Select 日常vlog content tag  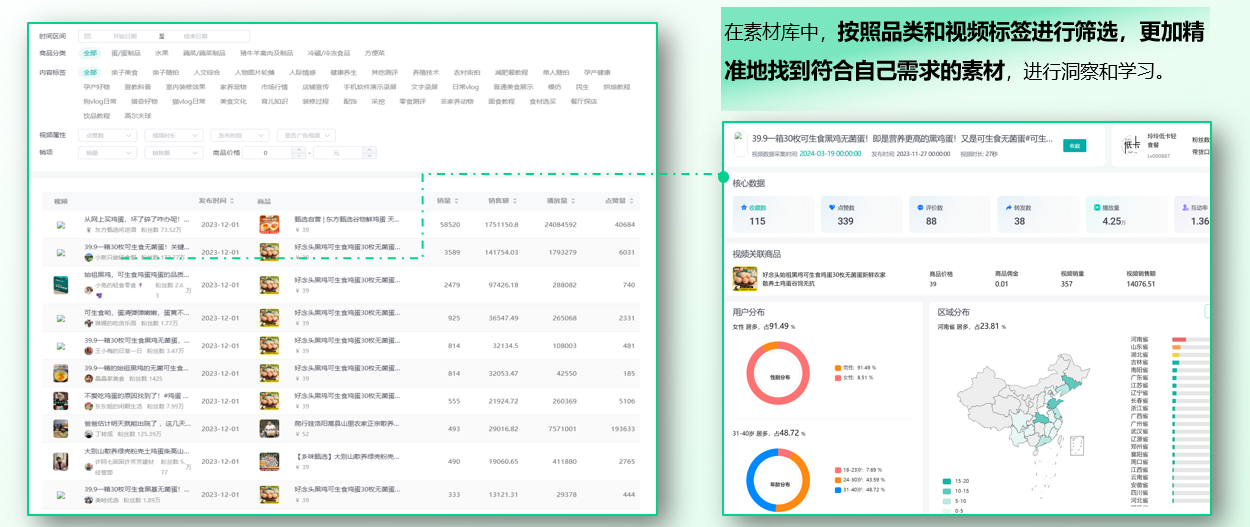click(x=466, y=87)
